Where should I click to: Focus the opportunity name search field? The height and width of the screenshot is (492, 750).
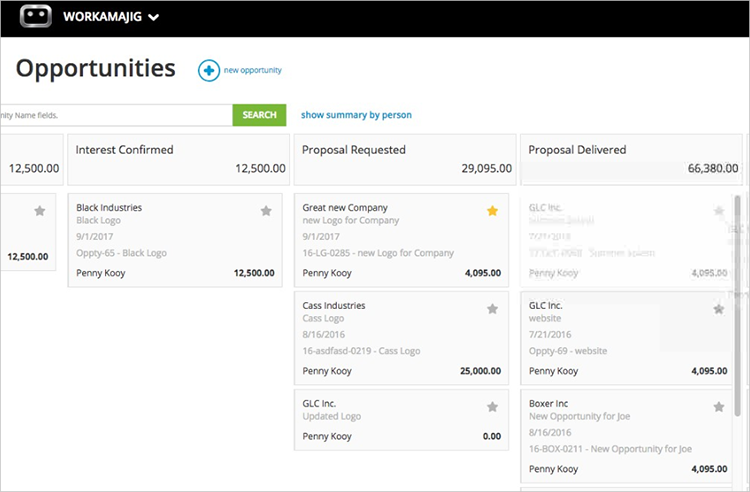pyautogui.click(x=116, y=115)
